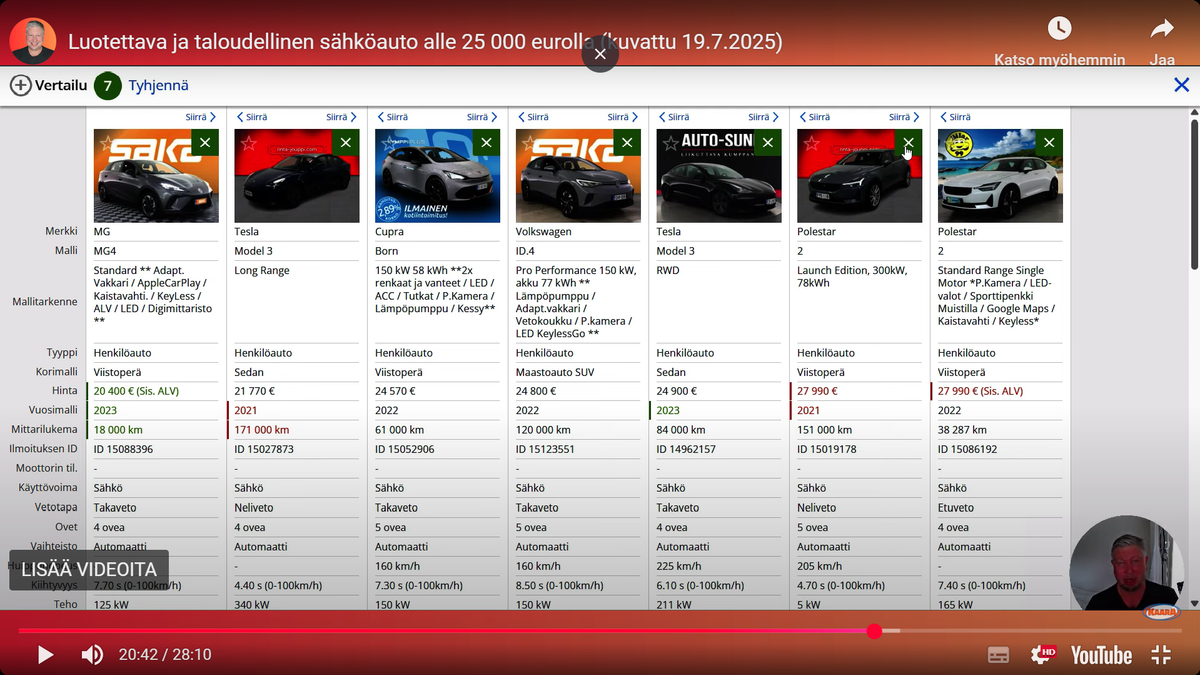Image resolution: width=1200 pixels, height=675 pixels.
Task: Toggle subtitles in the player
Action: tap(998, 655)
